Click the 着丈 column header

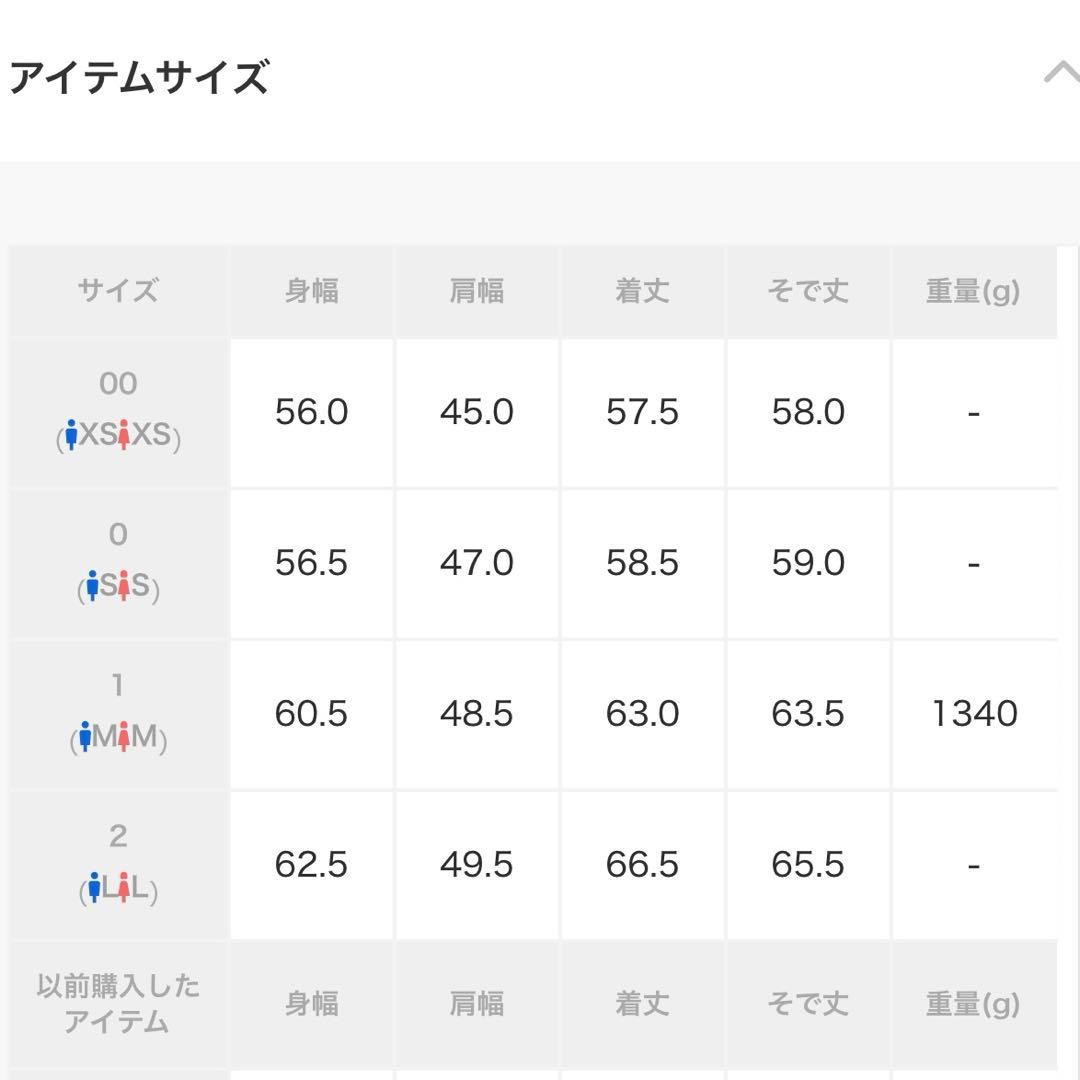643,291
